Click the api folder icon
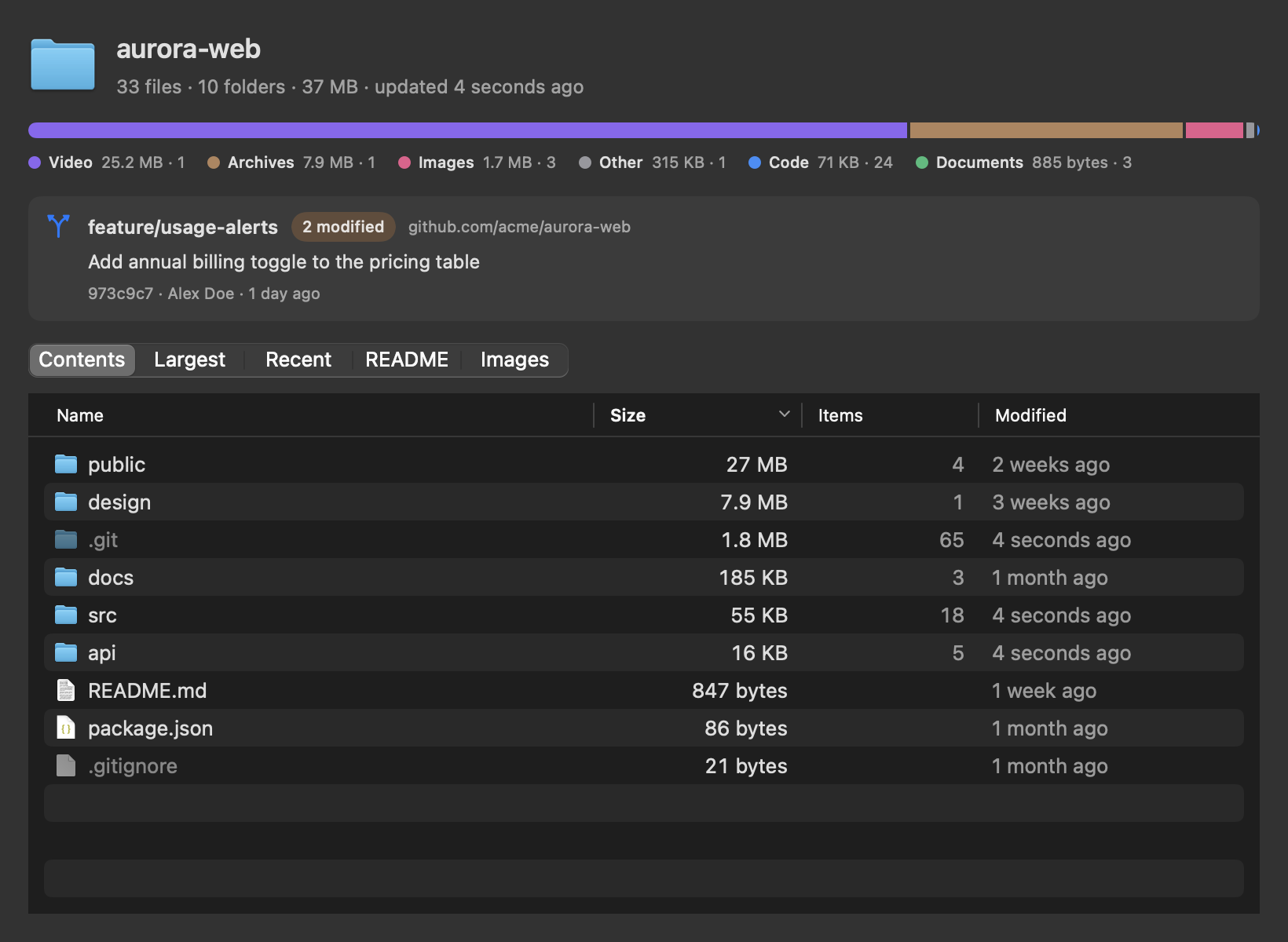Viewport: 1288px width, 942px height. click(66, 652)
